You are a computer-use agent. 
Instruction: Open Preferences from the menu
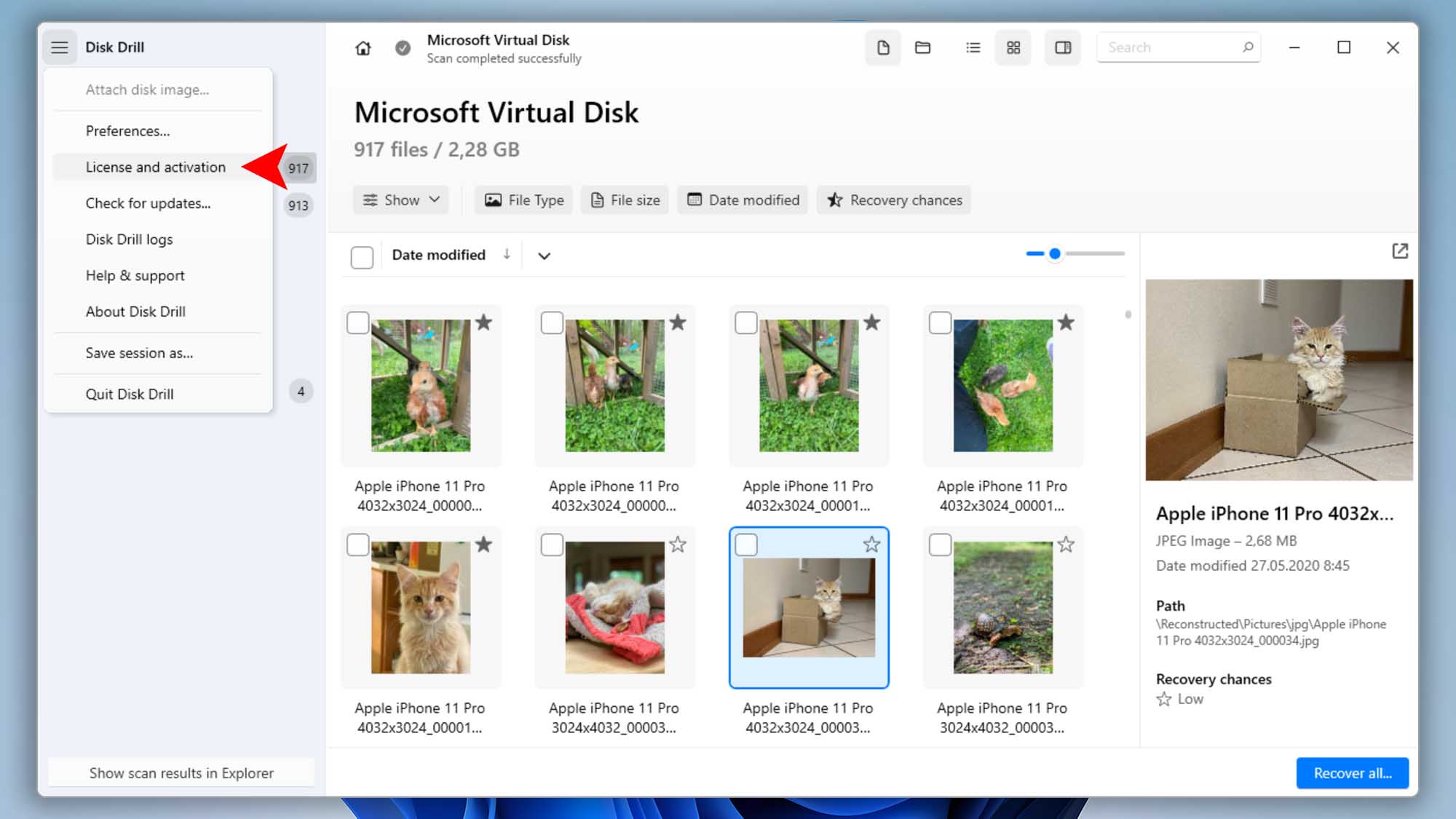[158, 131]
